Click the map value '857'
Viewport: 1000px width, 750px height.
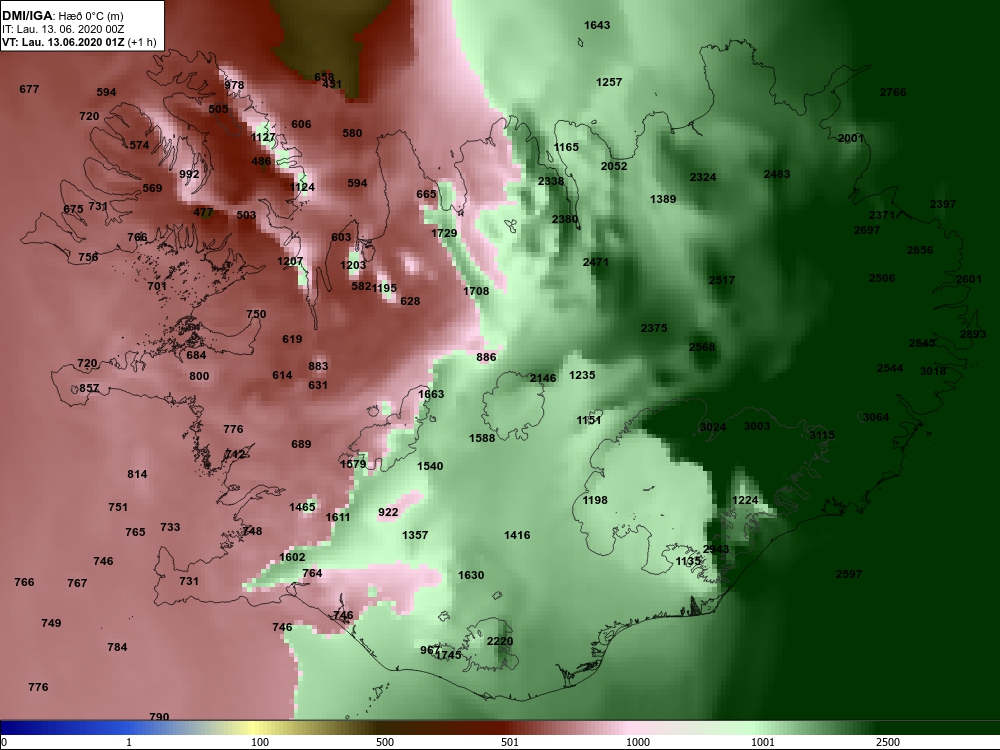tap(89, 388)
